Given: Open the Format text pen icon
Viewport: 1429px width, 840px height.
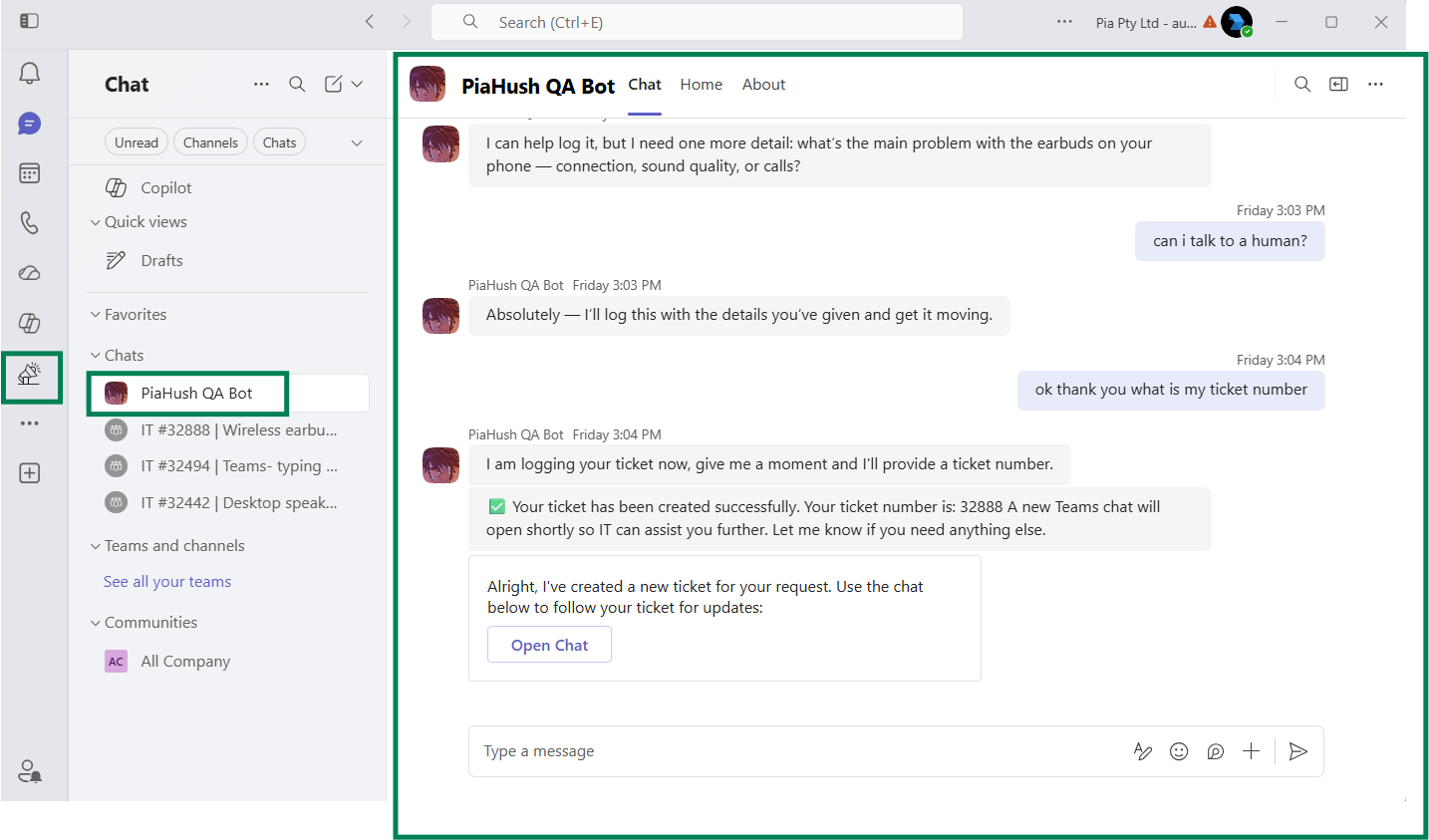Looking at the screenshot, I should [x=1143, y=751].
